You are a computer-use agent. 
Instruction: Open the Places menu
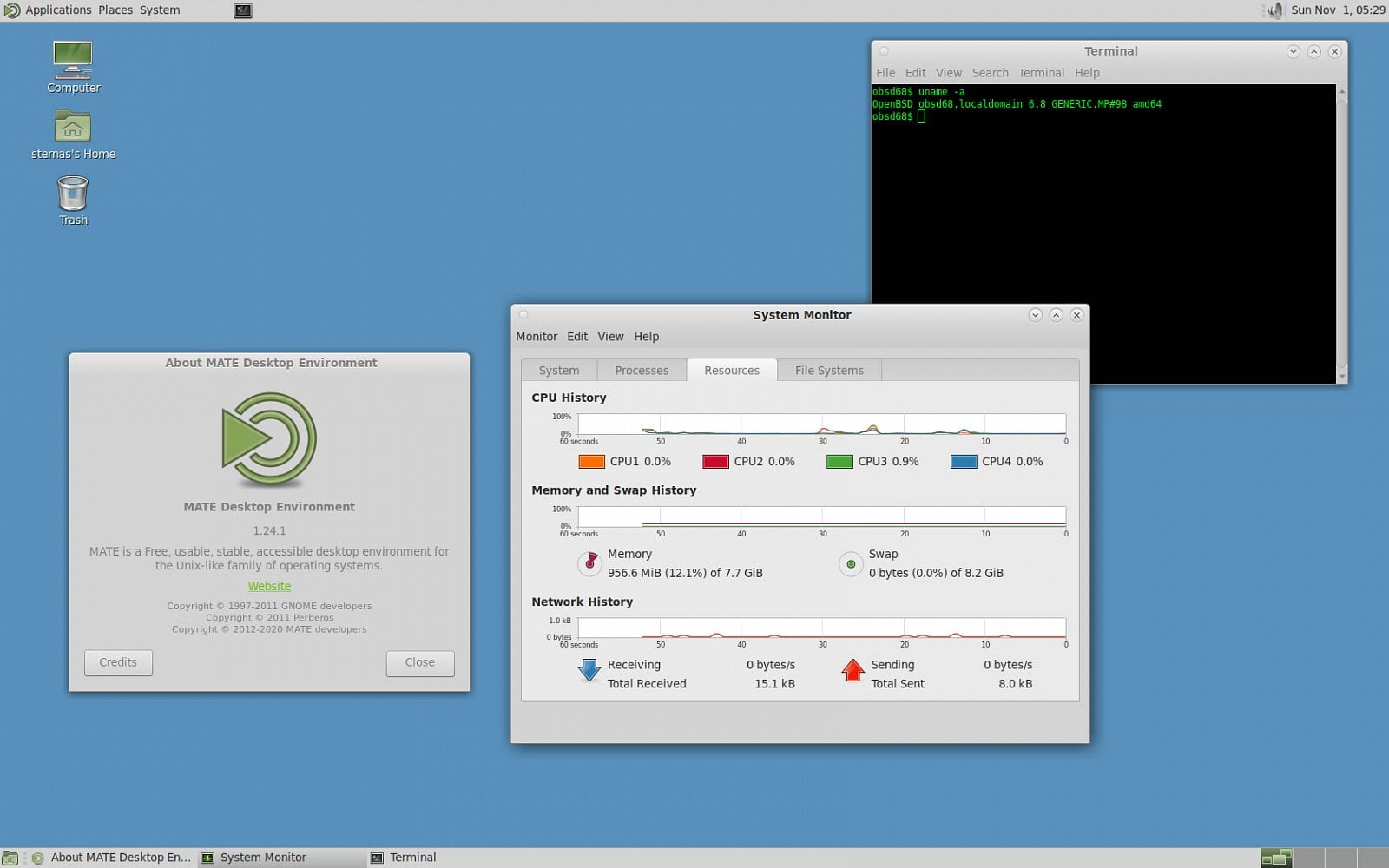tap(115, 10)
